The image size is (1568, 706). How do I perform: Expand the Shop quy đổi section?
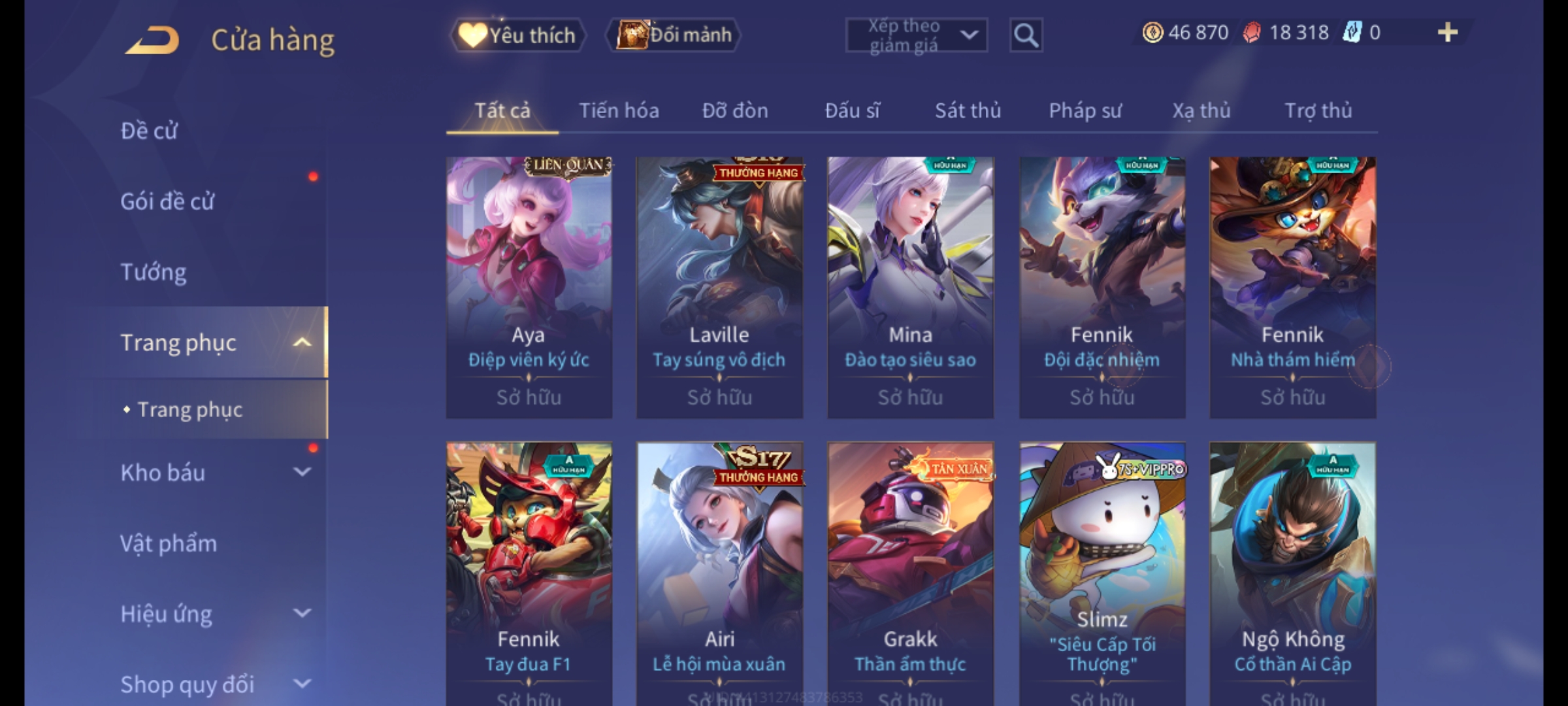pos(302,684)
